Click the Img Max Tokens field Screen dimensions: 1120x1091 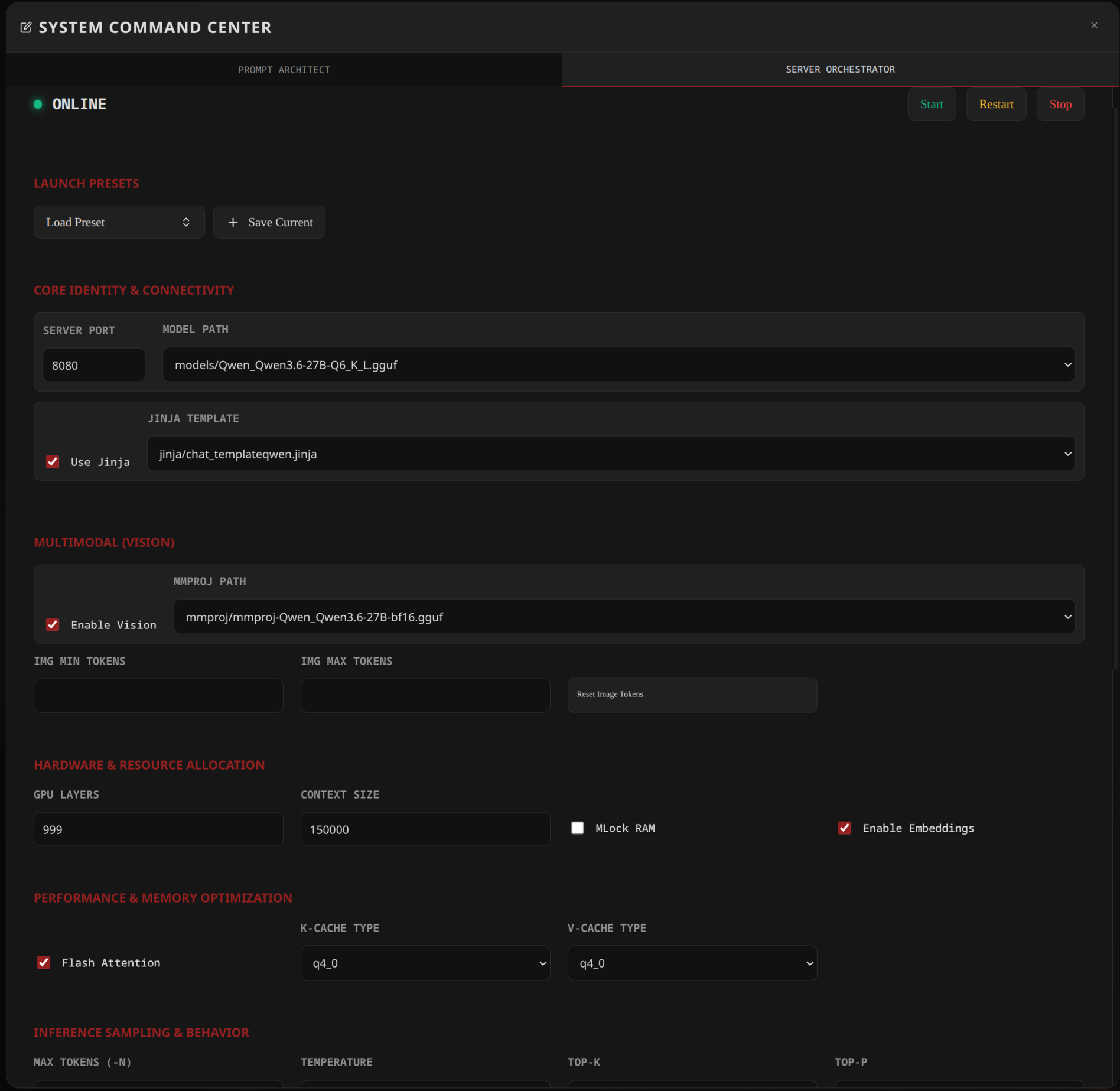pos(425,695)
